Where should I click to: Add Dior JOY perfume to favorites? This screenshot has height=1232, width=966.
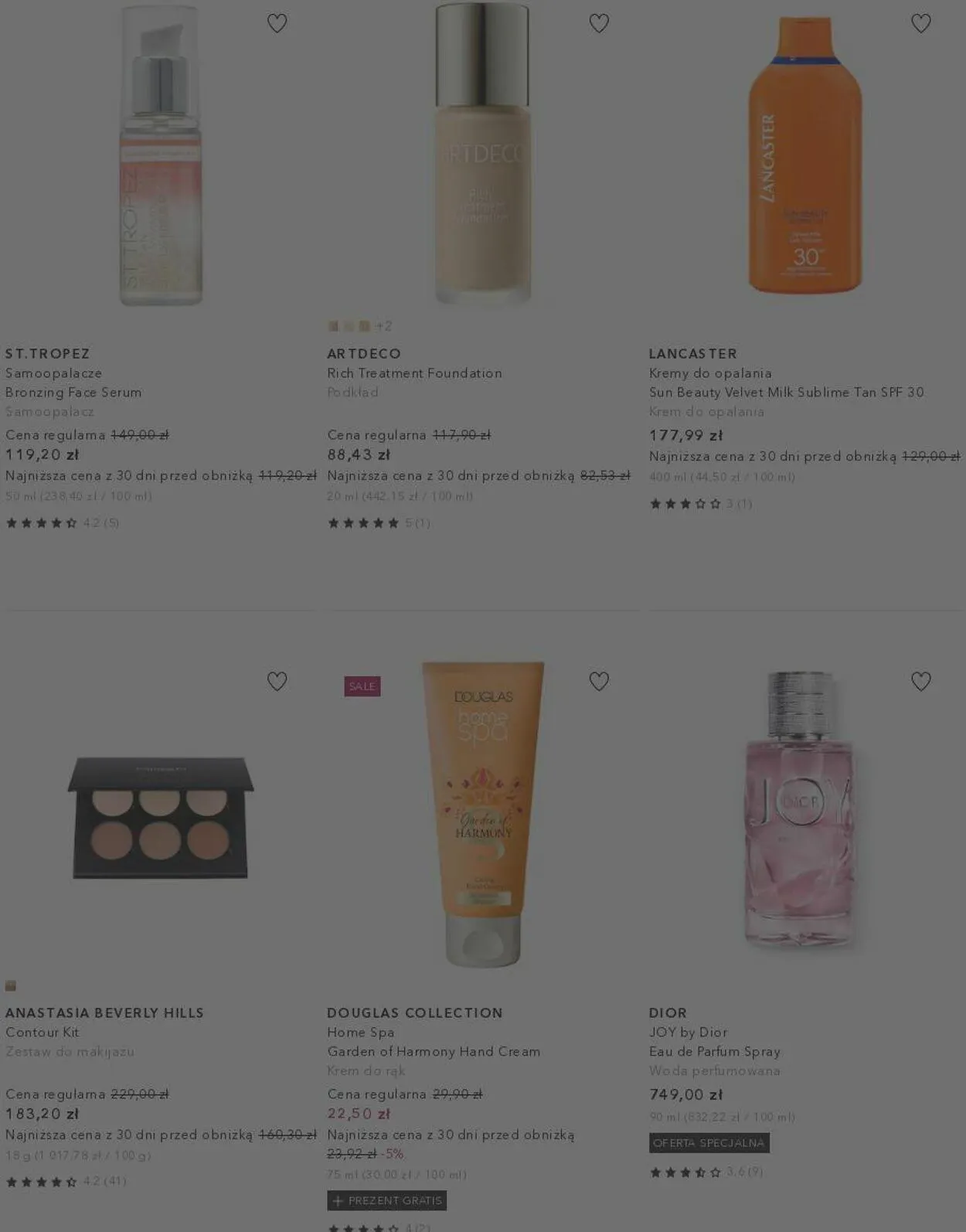coord(920,681)
